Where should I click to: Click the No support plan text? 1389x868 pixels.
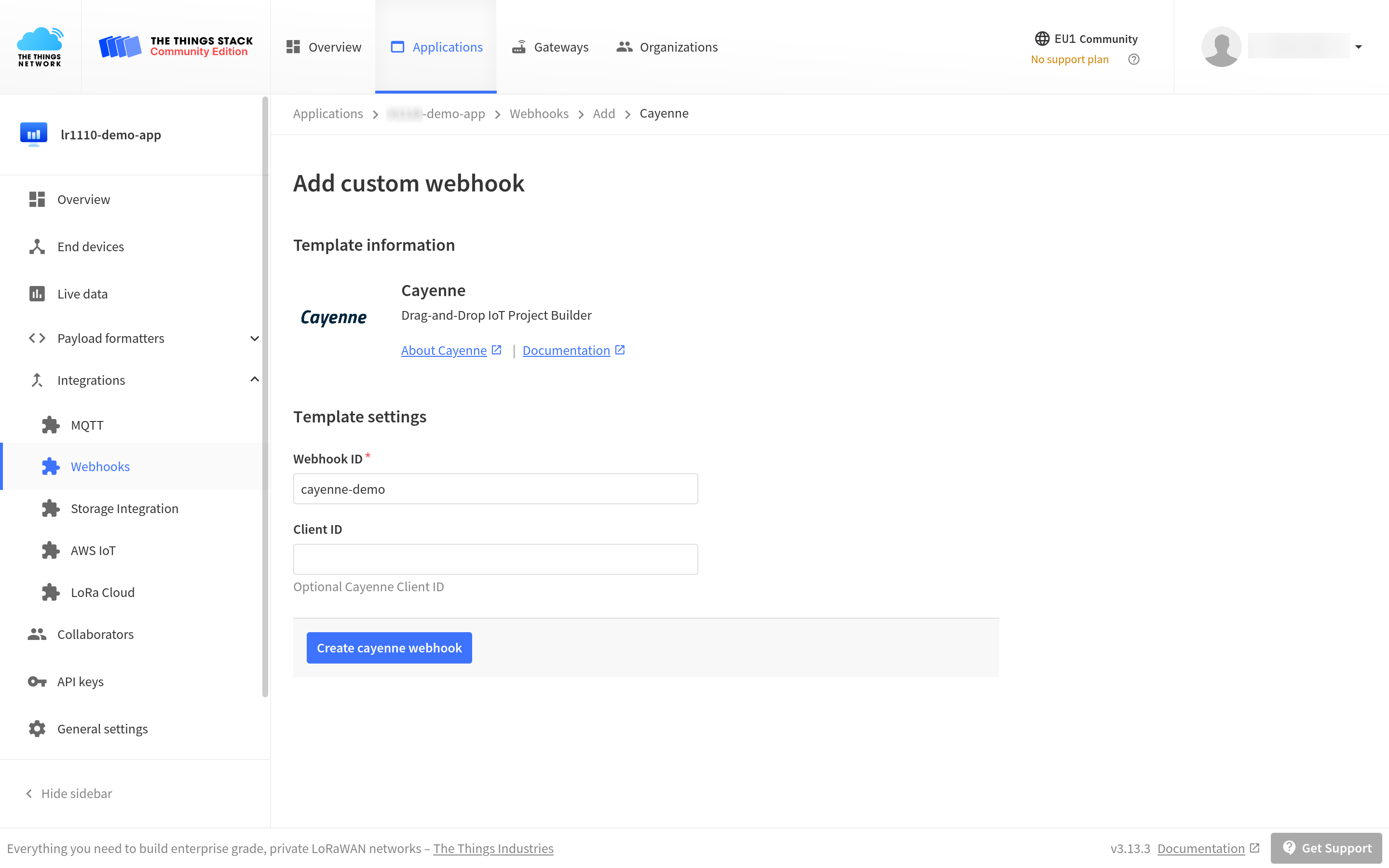1069,59
